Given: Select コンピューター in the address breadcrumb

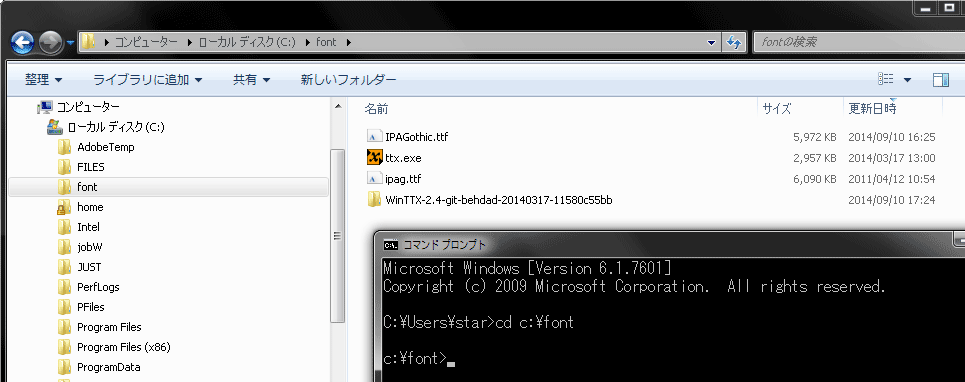Looking at the screenshot, I should point(146,42).
